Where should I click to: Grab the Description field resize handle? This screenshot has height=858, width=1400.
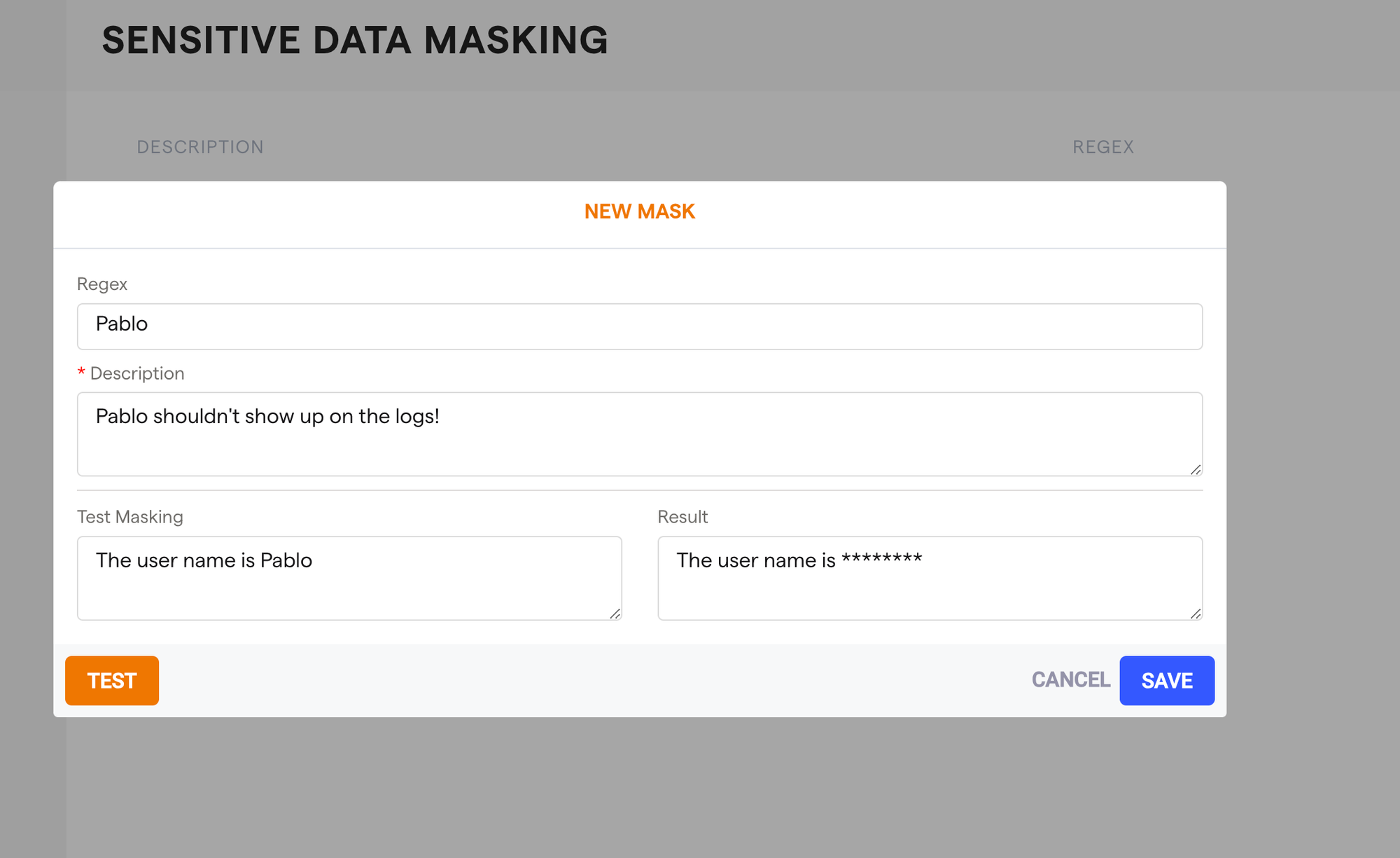[1196, 470]
